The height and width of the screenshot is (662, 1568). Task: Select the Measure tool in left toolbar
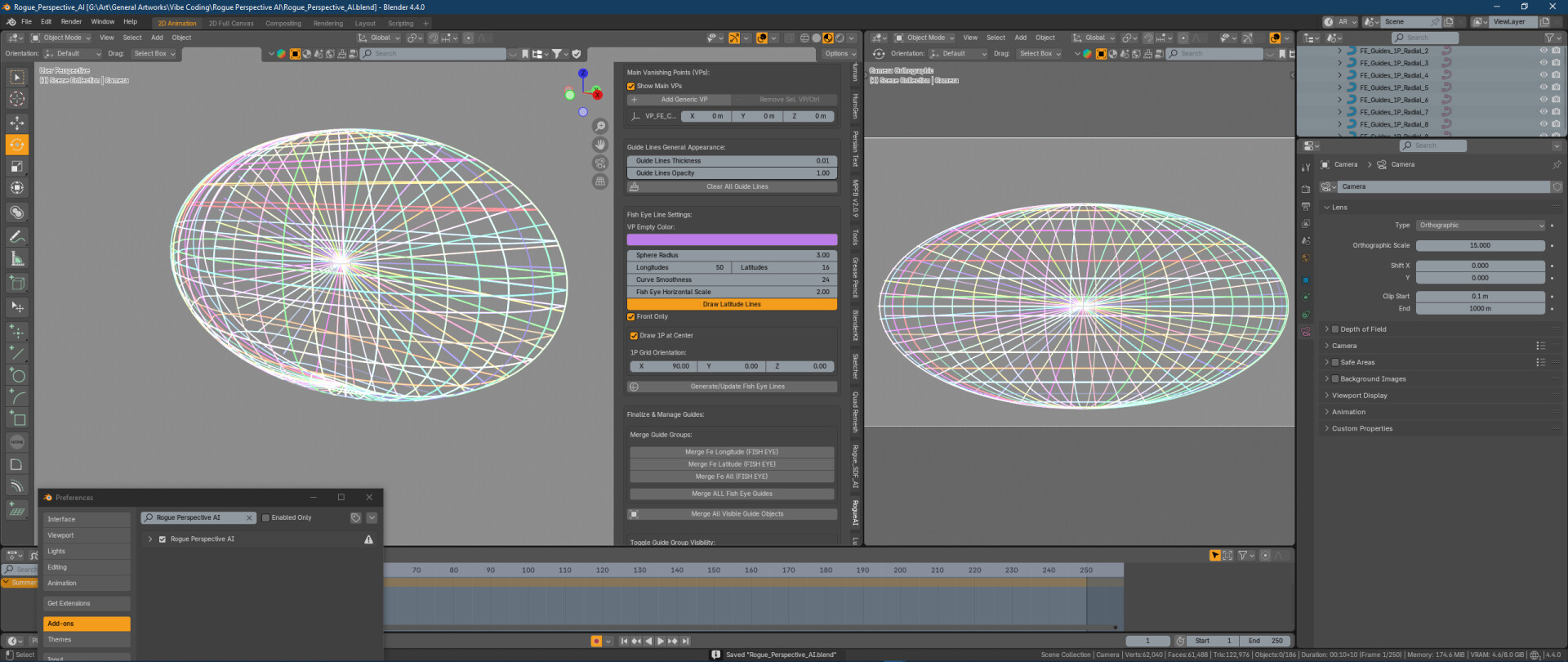coord(17,259)
